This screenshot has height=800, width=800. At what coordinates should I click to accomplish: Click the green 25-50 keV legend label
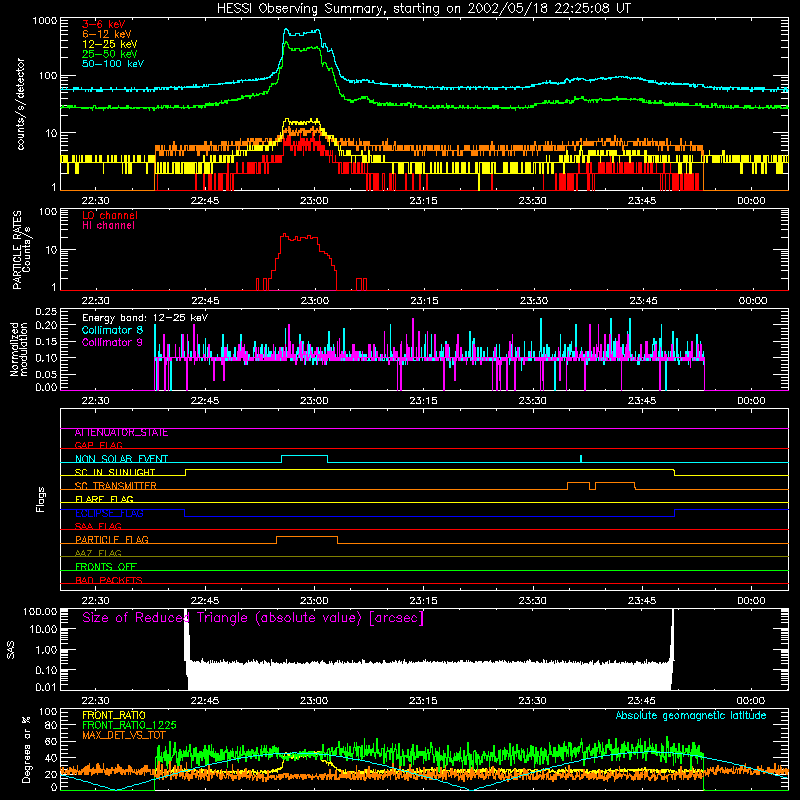pos(109,54)
